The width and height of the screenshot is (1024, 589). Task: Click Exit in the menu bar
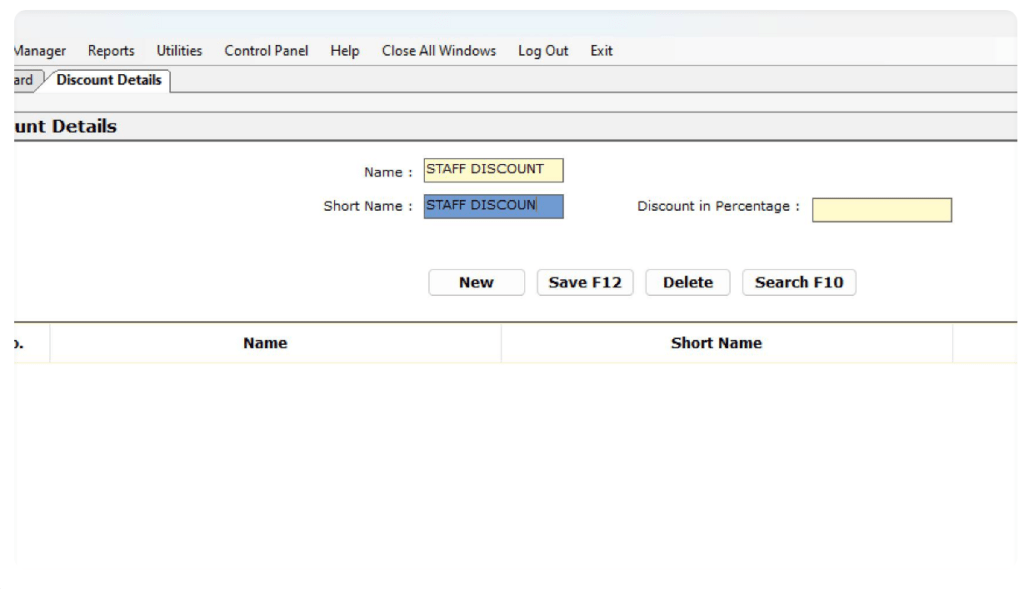(x=601, y=51)
